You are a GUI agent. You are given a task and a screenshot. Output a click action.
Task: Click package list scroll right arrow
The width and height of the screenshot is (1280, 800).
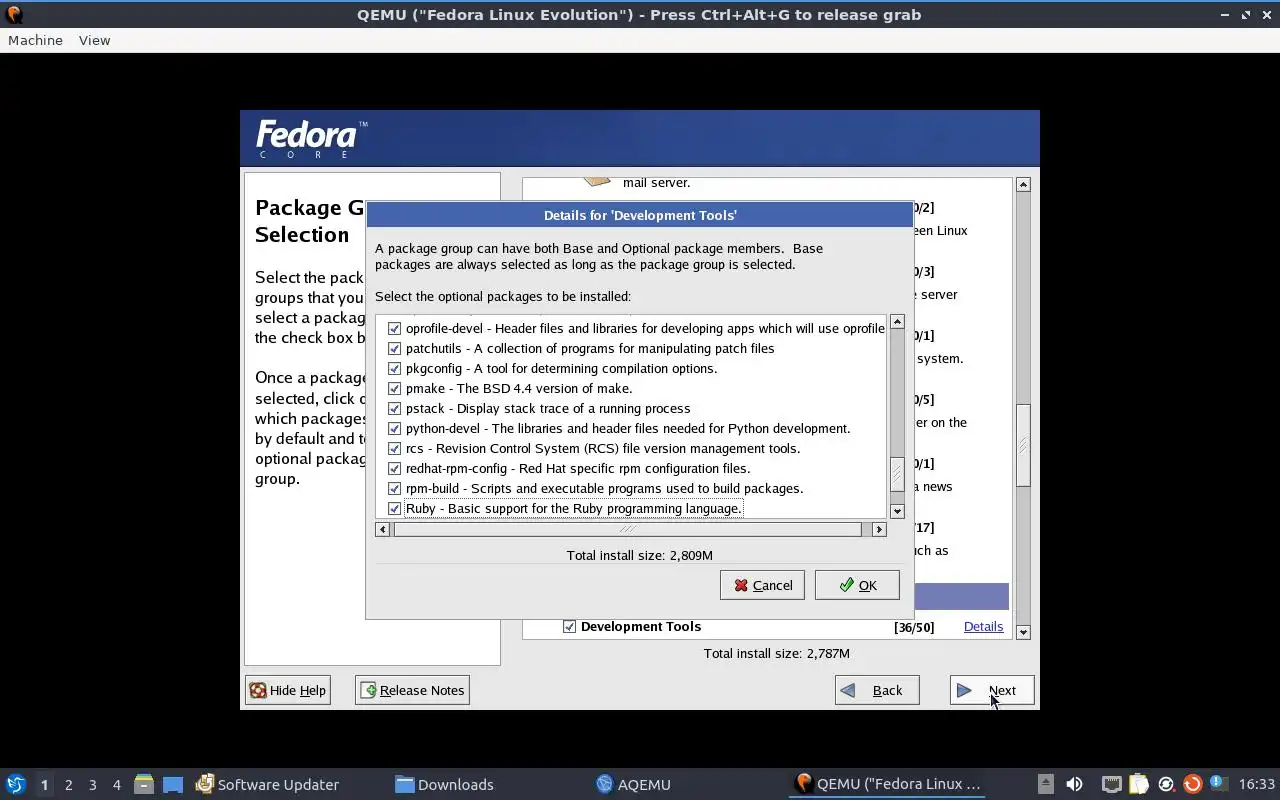[879, 529]
